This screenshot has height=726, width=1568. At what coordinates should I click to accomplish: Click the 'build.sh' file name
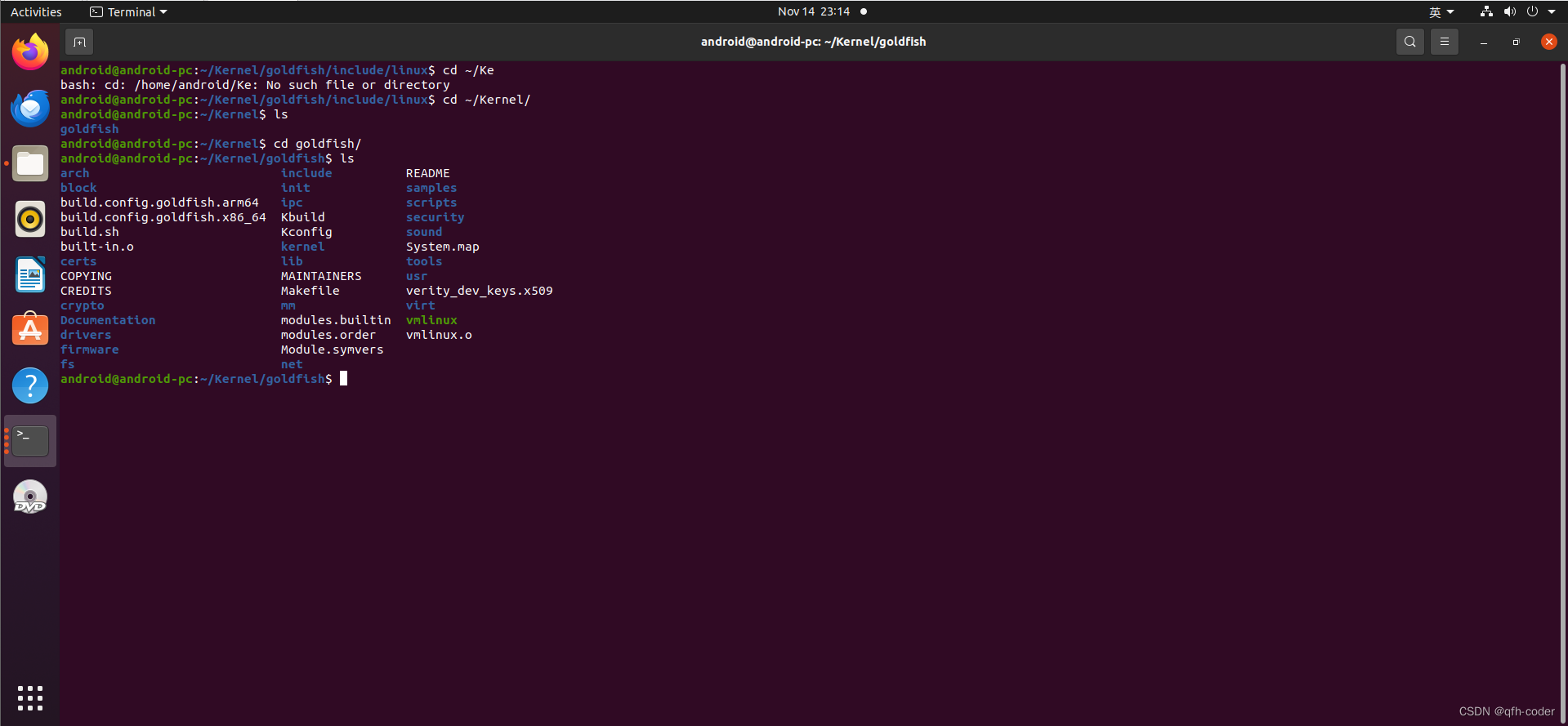pyautogui.click(x=90, y=232)
